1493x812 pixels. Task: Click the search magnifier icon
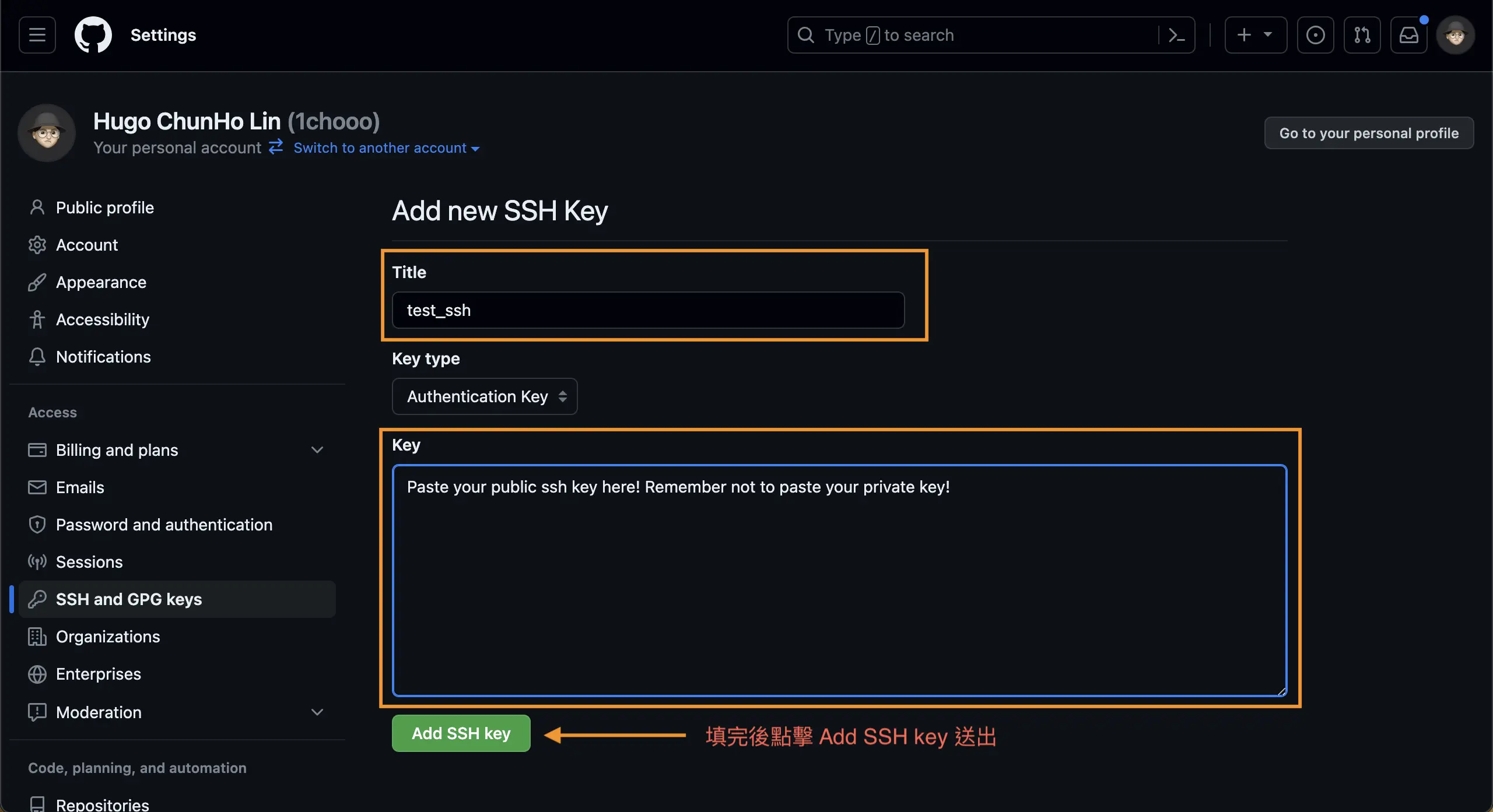click(806, 35)
